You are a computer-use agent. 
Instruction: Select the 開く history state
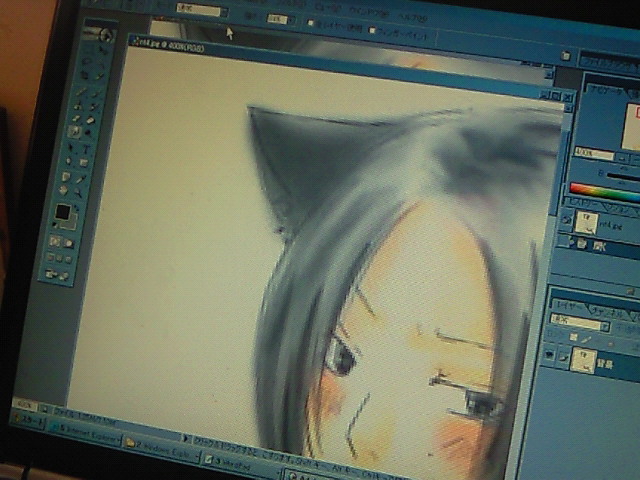(x=598, y=247)
